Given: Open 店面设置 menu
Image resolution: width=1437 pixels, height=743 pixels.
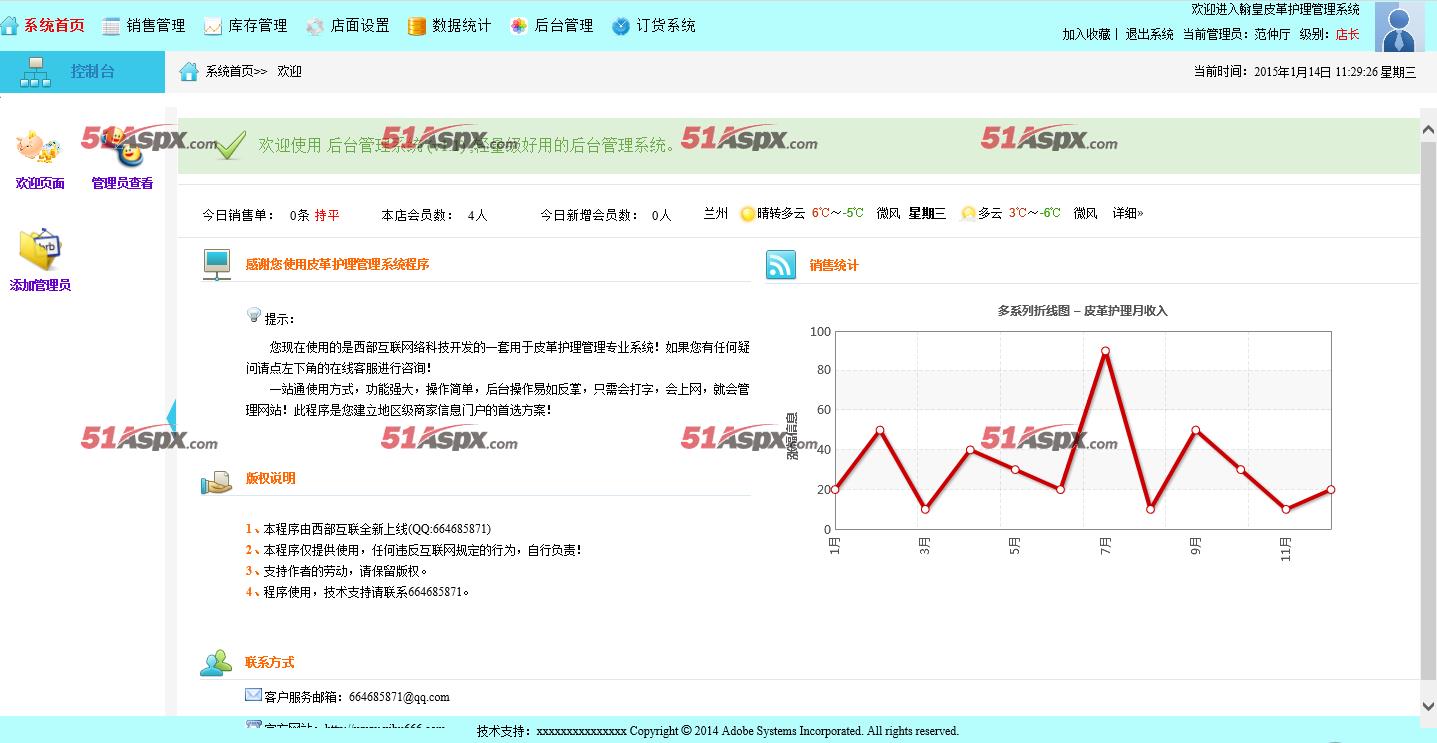Looking at the screenshot, I should point(360,26).
